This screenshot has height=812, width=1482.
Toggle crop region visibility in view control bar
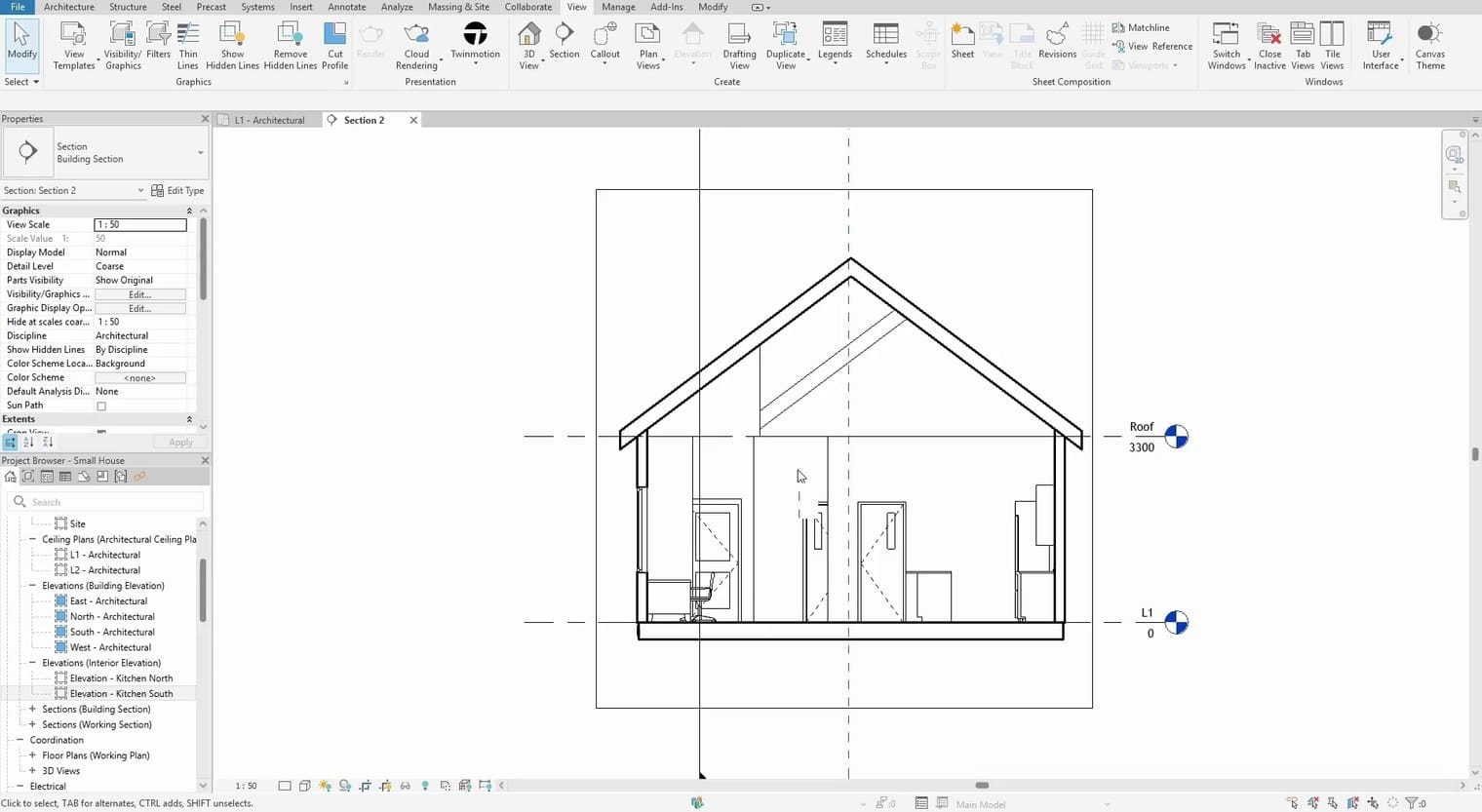click(x=385, y=786)
